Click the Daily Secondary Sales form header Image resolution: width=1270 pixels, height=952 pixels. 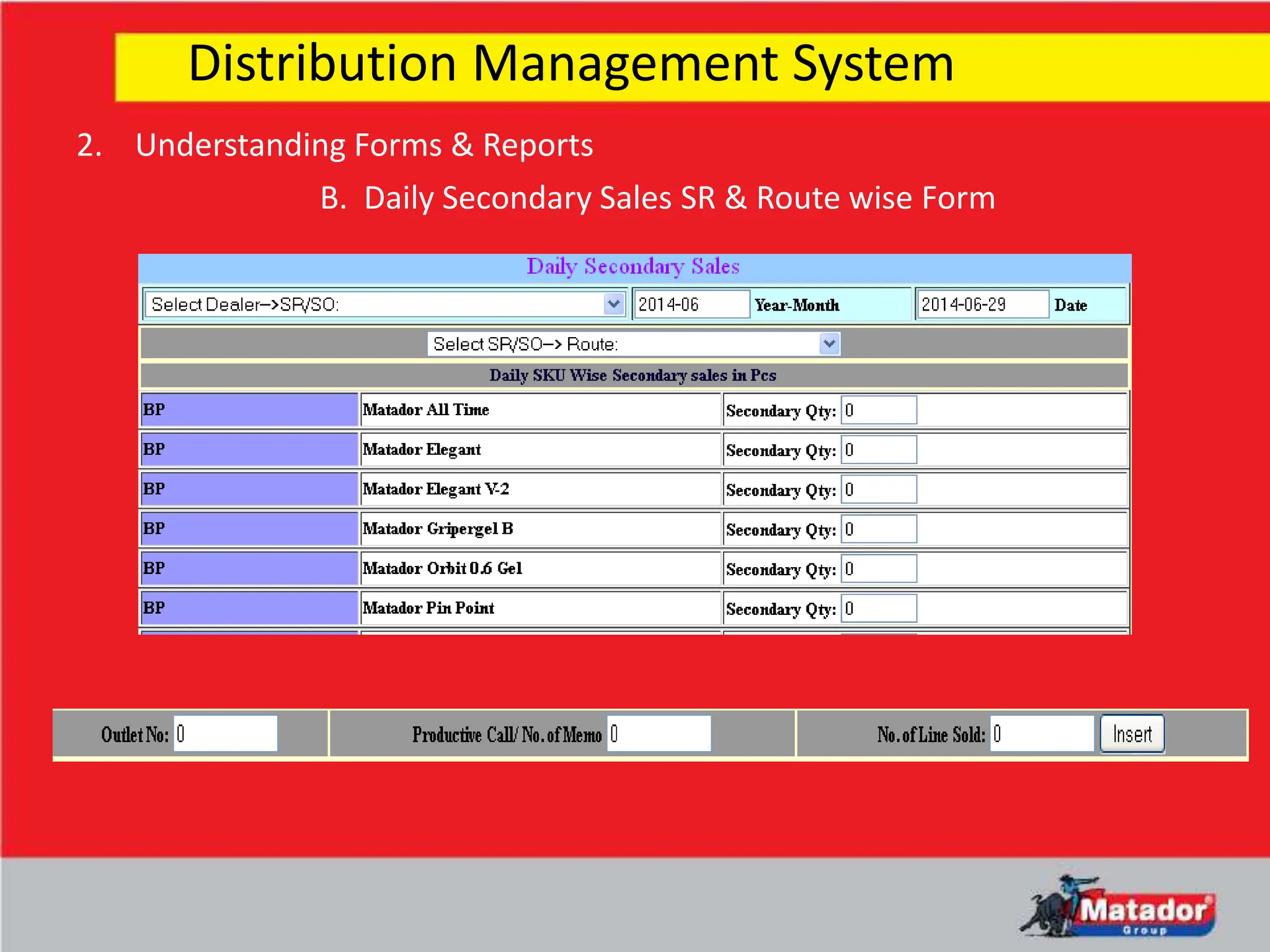click(x=633, y=267)
